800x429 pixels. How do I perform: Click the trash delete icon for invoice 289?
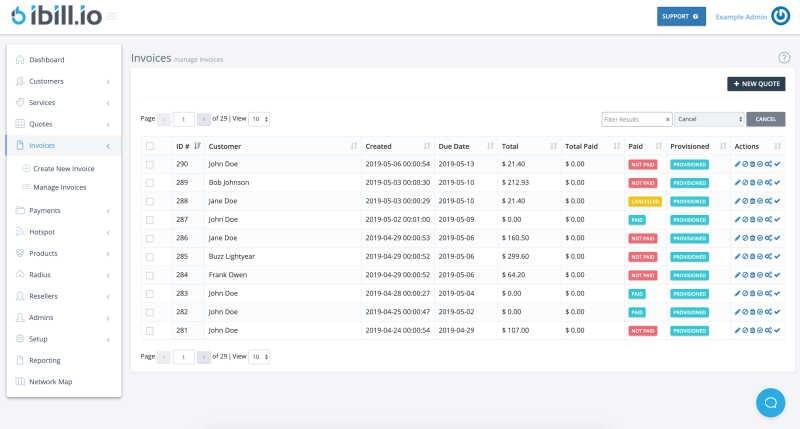[753, 183]
